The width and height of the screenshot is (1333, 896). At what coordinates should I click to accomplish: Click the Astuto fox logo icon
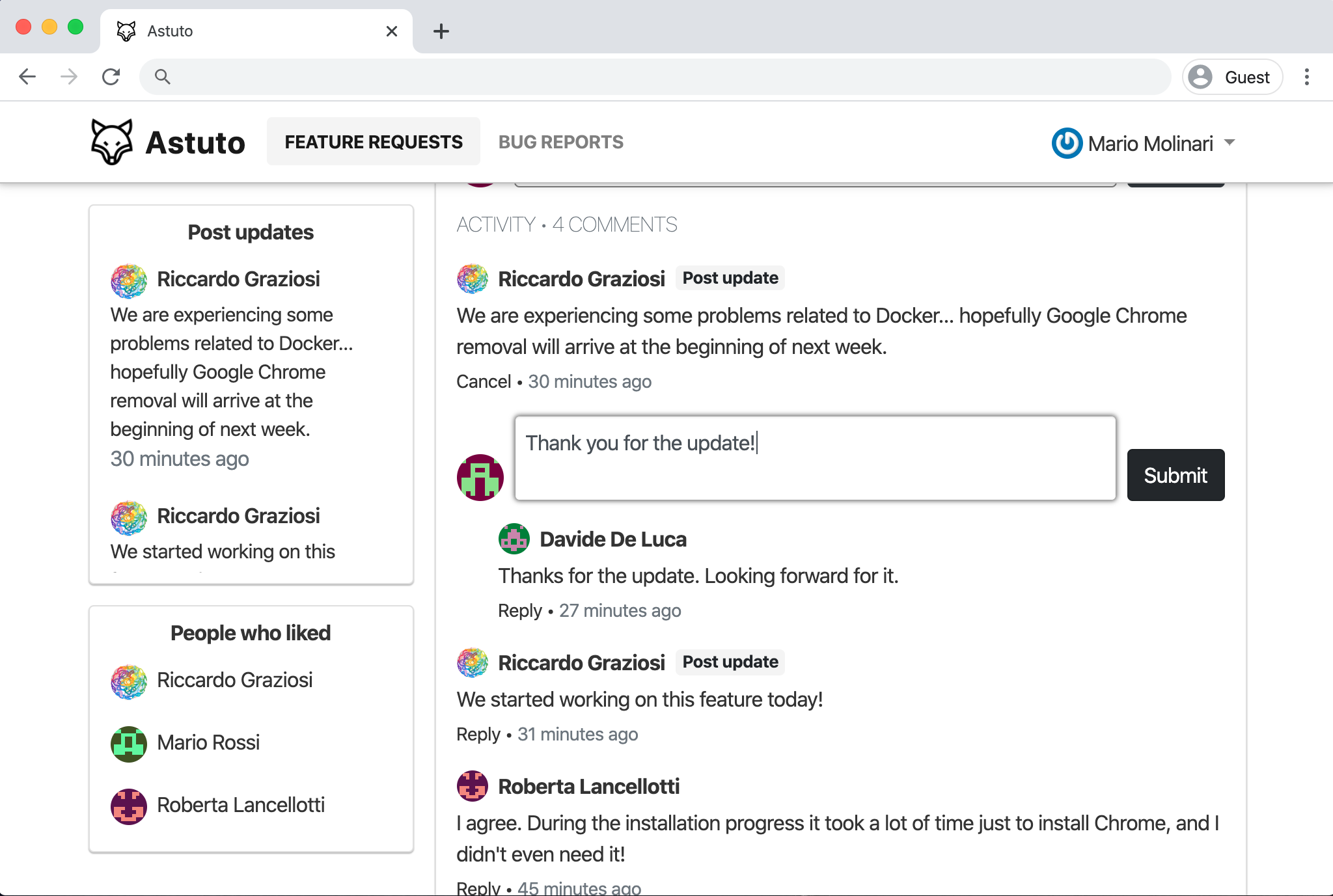click(x=111, y=142)
